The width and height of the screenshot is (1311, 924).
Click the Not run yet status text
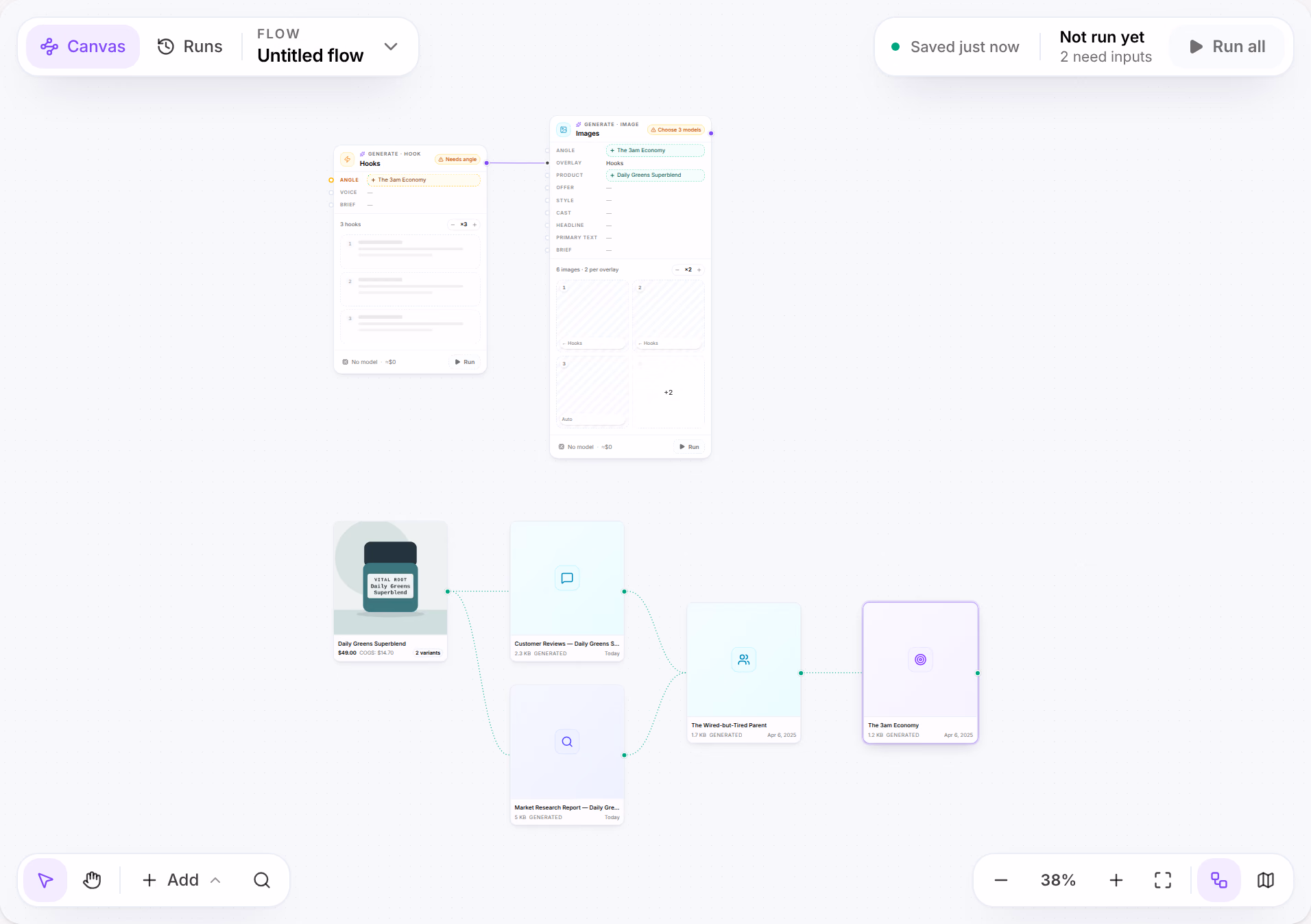coord(1102,37)
